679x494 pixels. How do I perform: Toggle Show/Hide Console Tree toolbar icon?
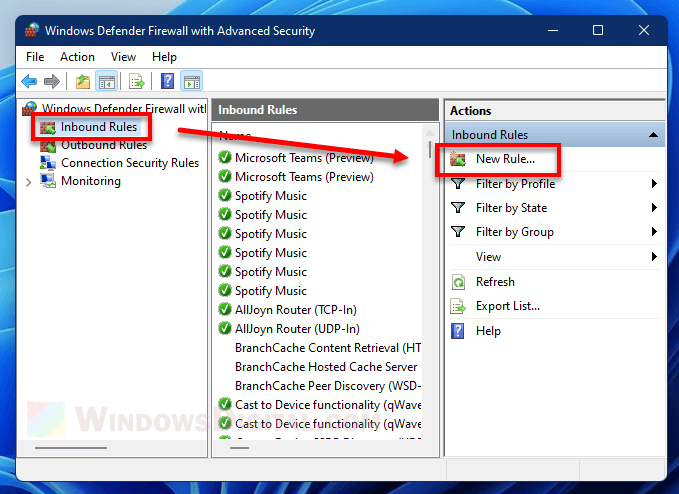107,81
